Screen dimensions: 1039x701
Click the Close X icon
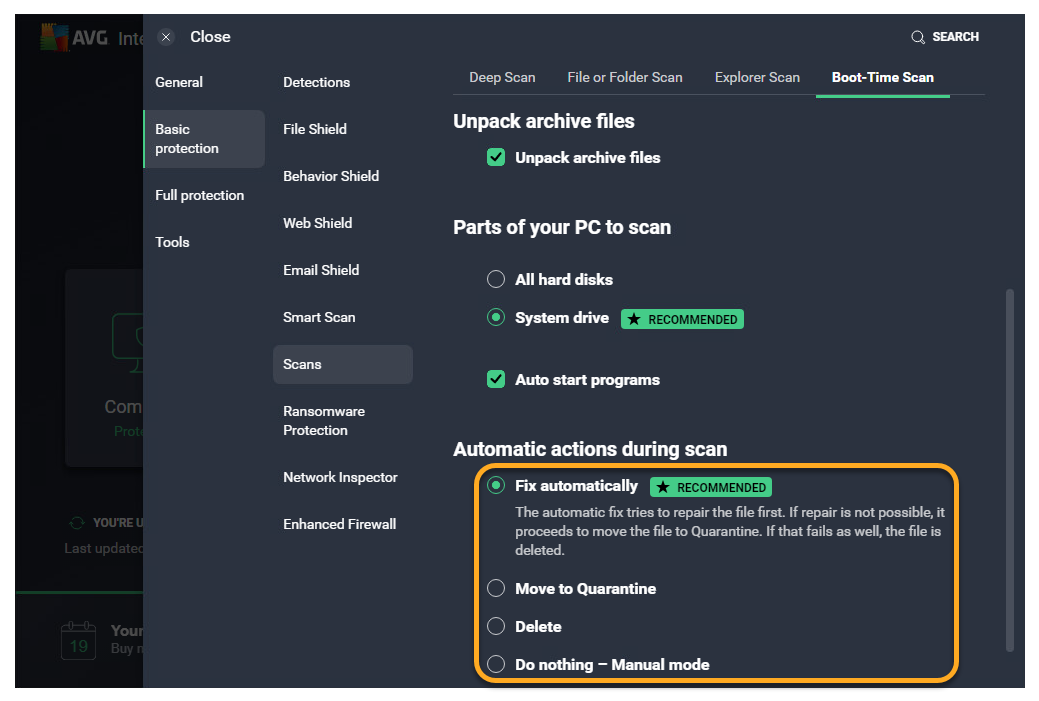[166, 37]
